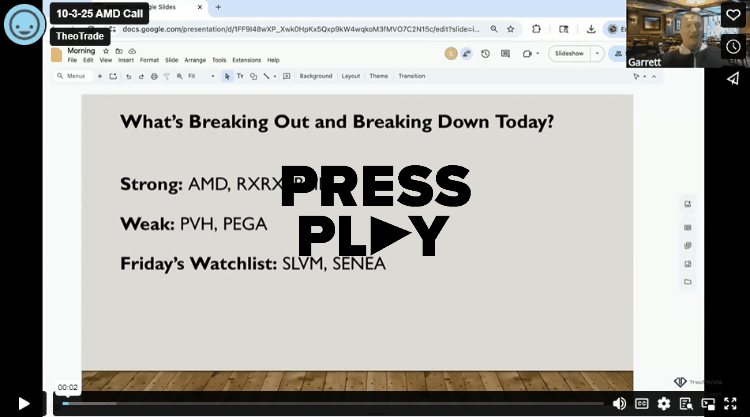This screenshot has width=750, height=417.
Task: Open the Format menu
Action: pos(149,60)
